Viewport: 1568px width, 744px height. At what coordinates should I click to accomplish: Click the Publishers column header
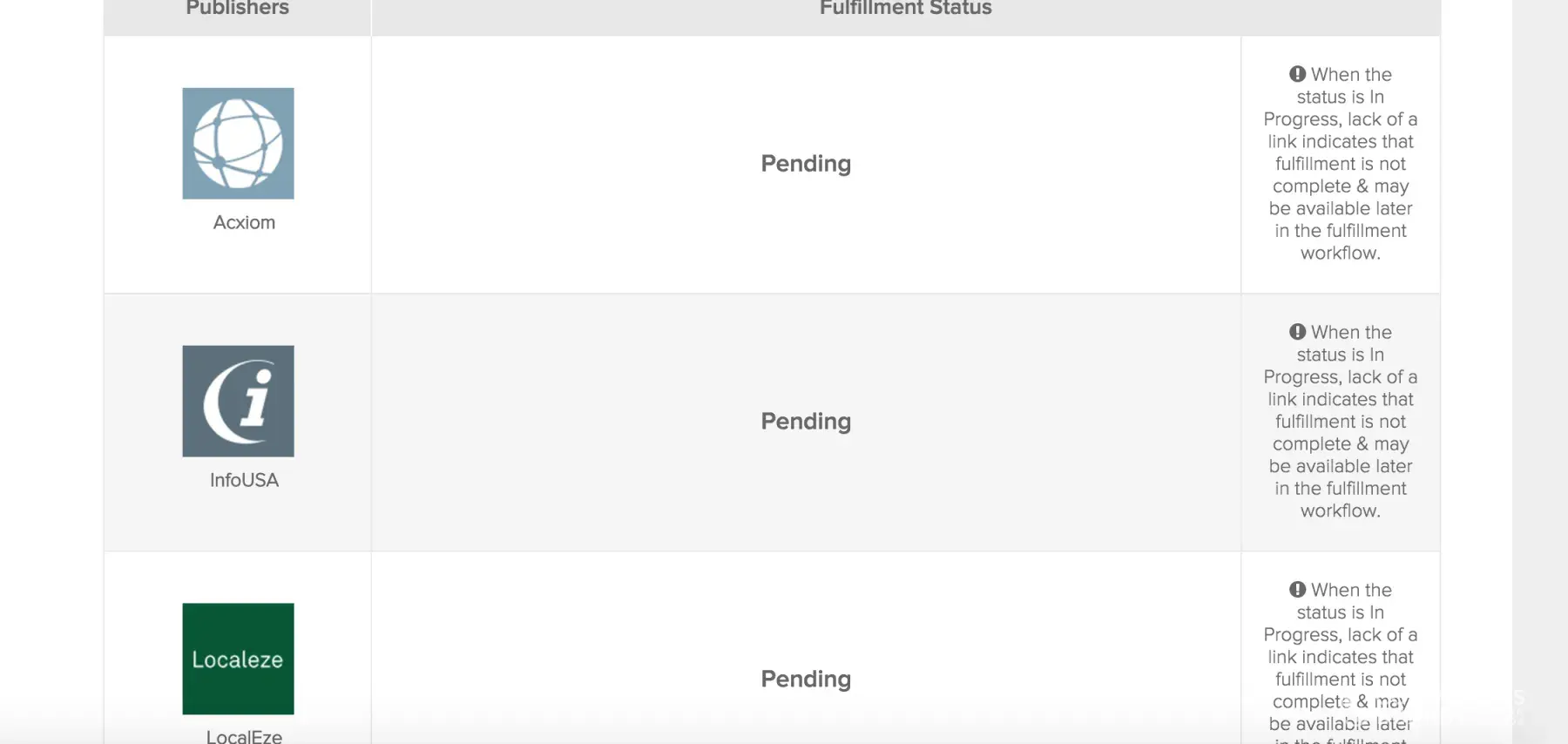pyautogui.click(x=237, y=9)
